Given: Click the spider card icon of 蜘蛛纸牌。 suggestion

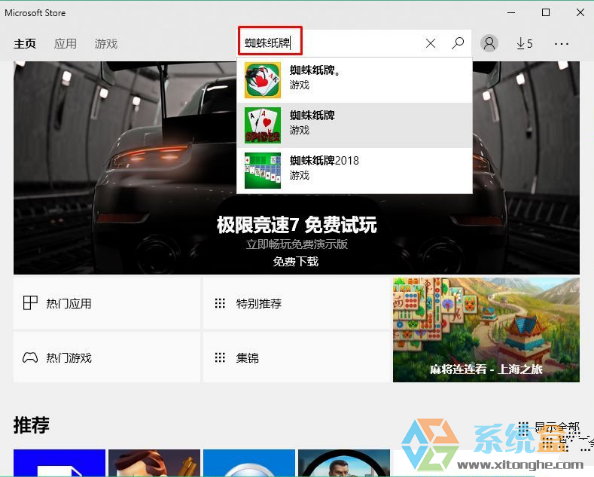Looking at the screenshot, I should pyautogui.click(x=263, y=80).
